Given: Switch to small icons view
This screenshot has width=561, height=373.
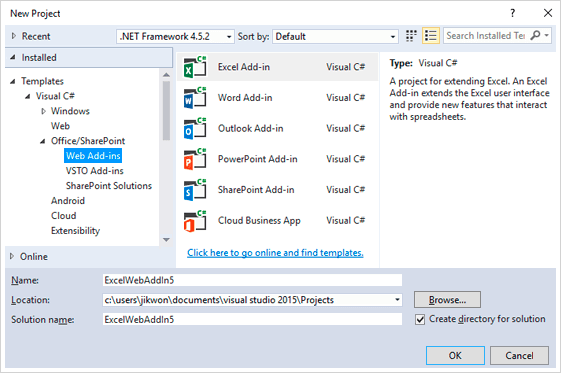Looking at the screenshot, I should (411, 36).
